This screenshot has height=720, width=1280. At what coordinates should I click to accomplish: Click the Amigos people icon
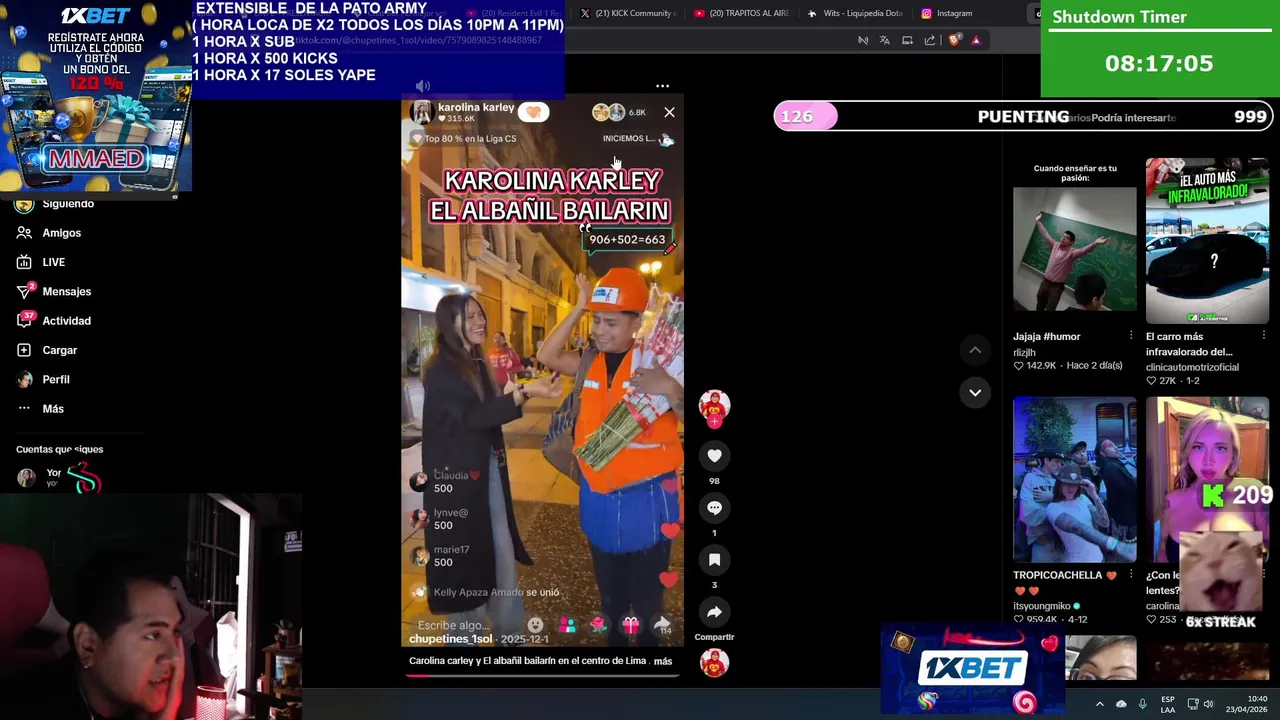click(24, 233)
